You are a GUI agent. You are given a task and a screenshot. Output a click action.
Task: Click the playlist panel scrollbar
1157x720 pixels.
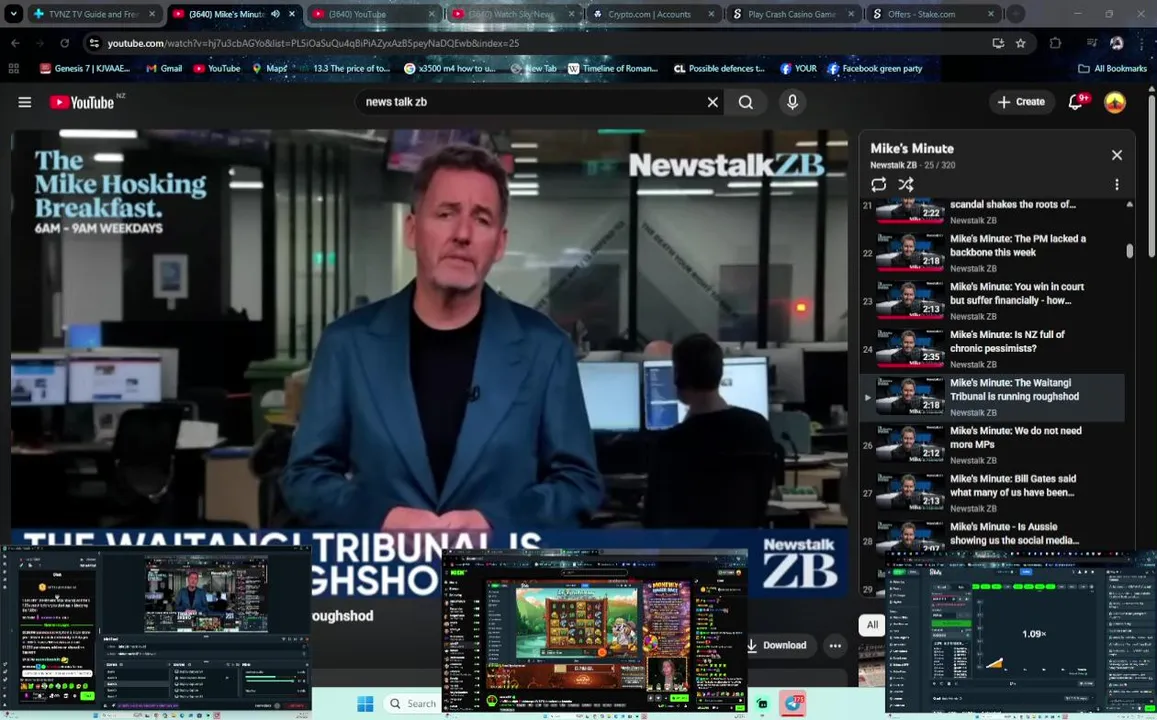coord(1129,251)
